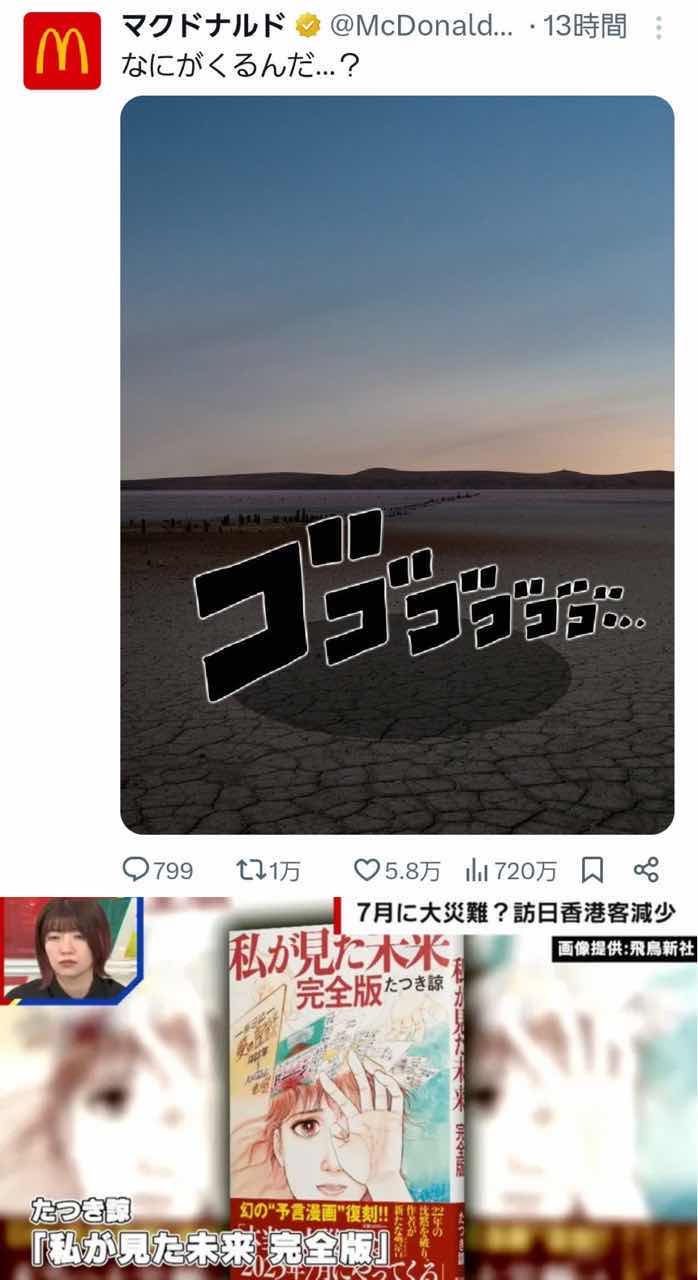Open the @McDonald... handle link
Screen dimensions: 698x1280
[x=420, y=28]
